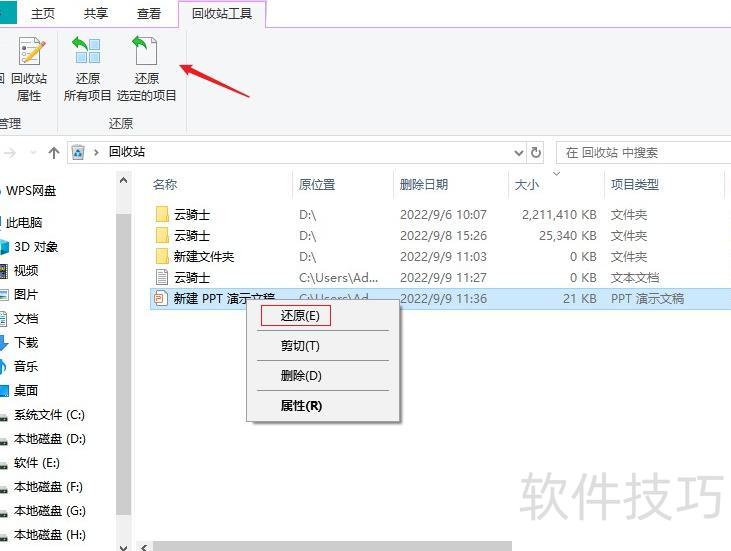Click deletion date 2022/9/9 11:03
This screenshot has height=551, width=731.
[x=443, y=256]
